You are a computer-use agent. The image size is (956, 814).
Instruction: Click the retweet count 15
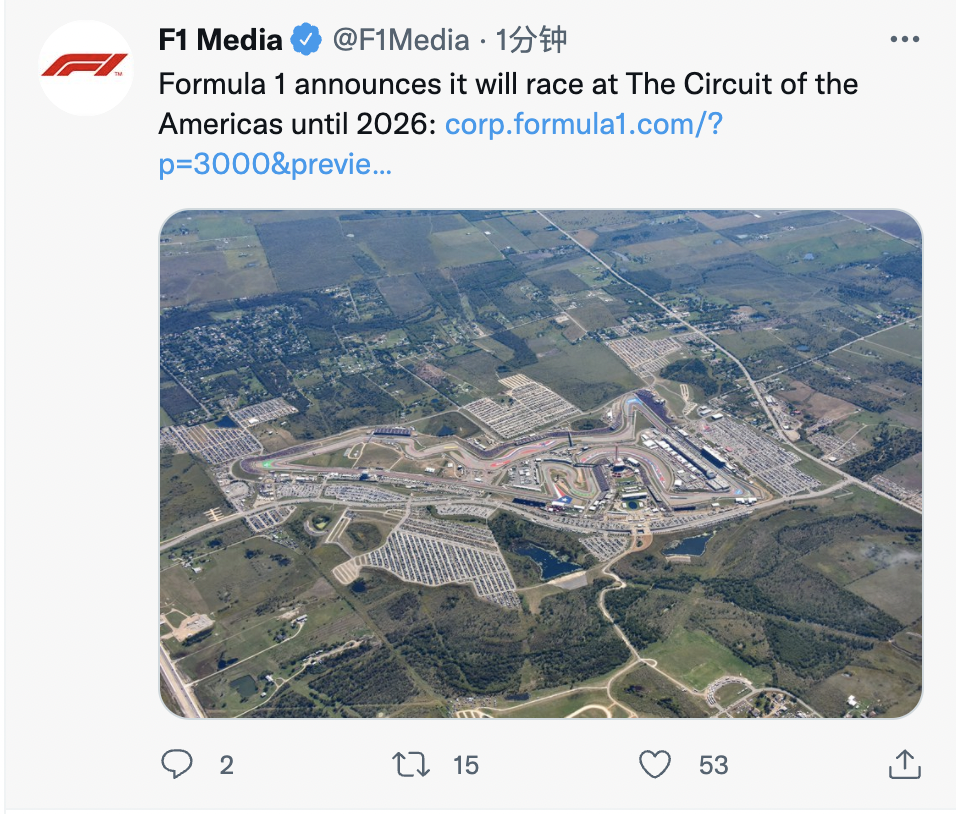click(465, 765)
